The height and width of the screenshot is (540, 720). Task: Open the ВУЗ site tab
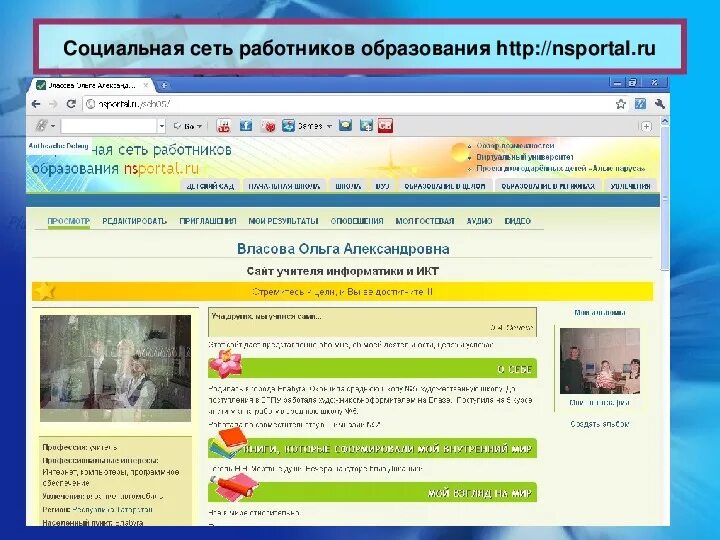pos(382,186)
